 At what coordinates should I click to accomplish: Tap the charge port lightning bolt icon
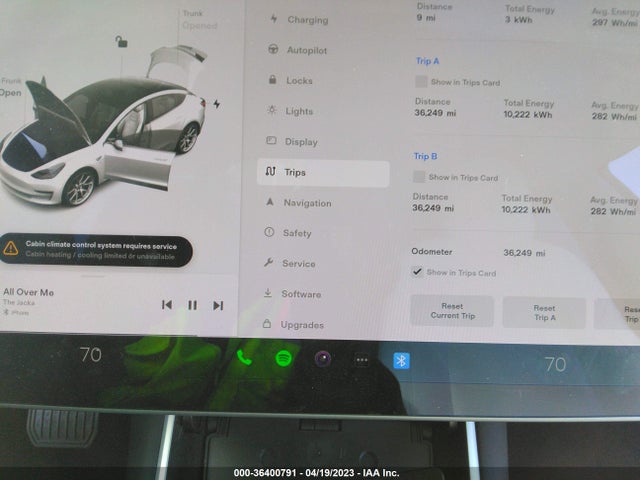click(217, 104)
